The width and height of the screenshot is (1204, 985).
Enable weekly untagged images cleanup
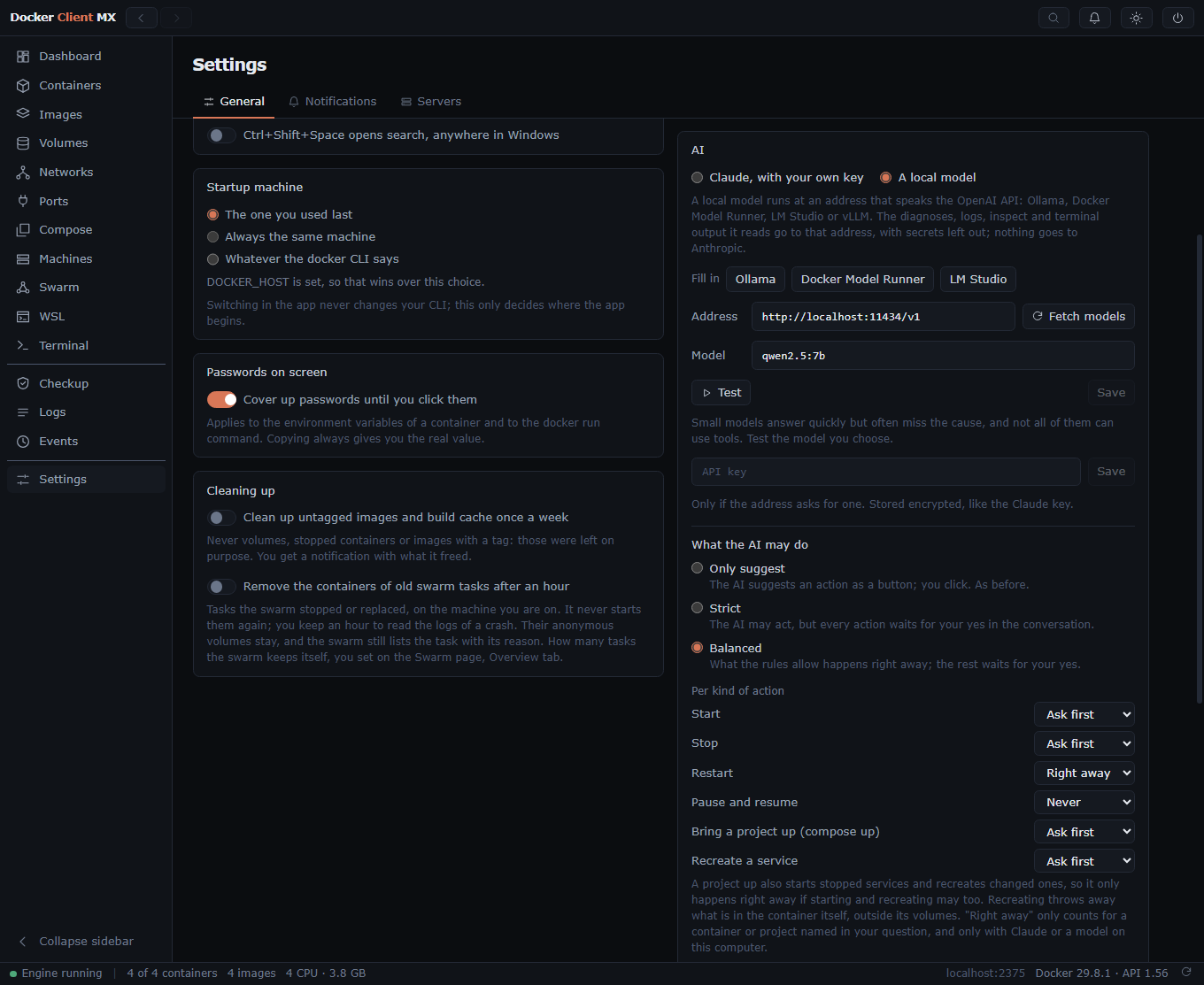click(221, 518)
